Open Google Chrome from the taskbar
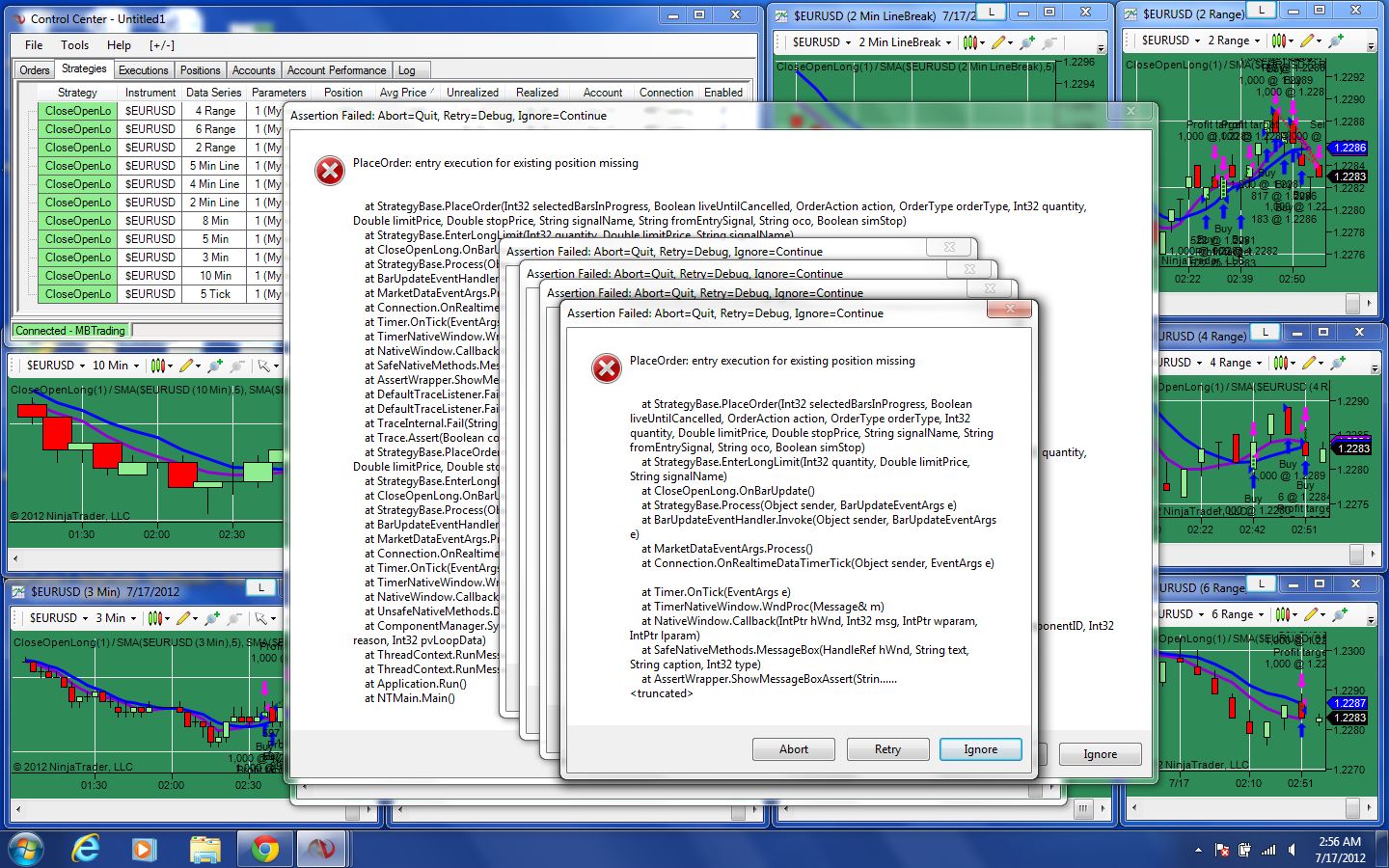Screen dimensions: 1389x868 264,849
